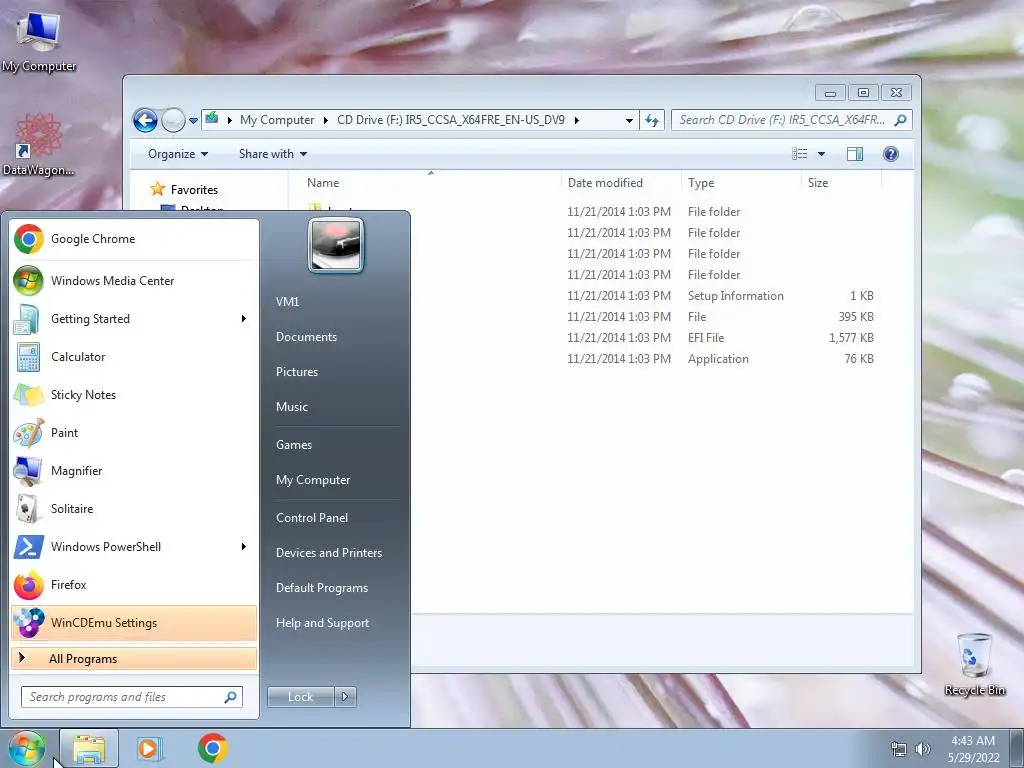The width and height of the screenshot is (1024, 768).
Task: Go back using Explorer's Back arrow
Action: pyautogui.click(x=145, y=120)
